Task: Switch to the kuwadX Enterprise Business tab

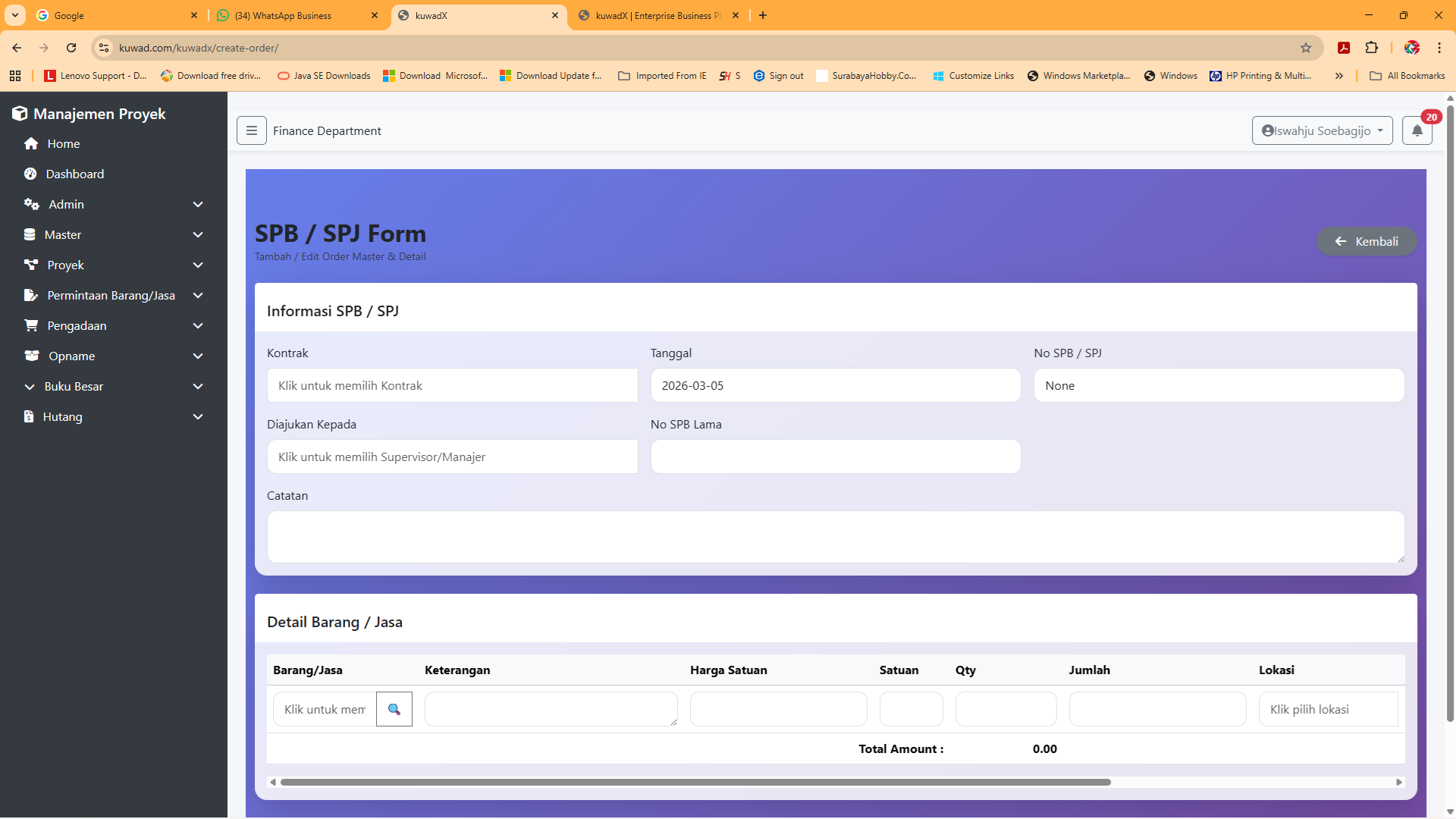Action: (657, 15)
